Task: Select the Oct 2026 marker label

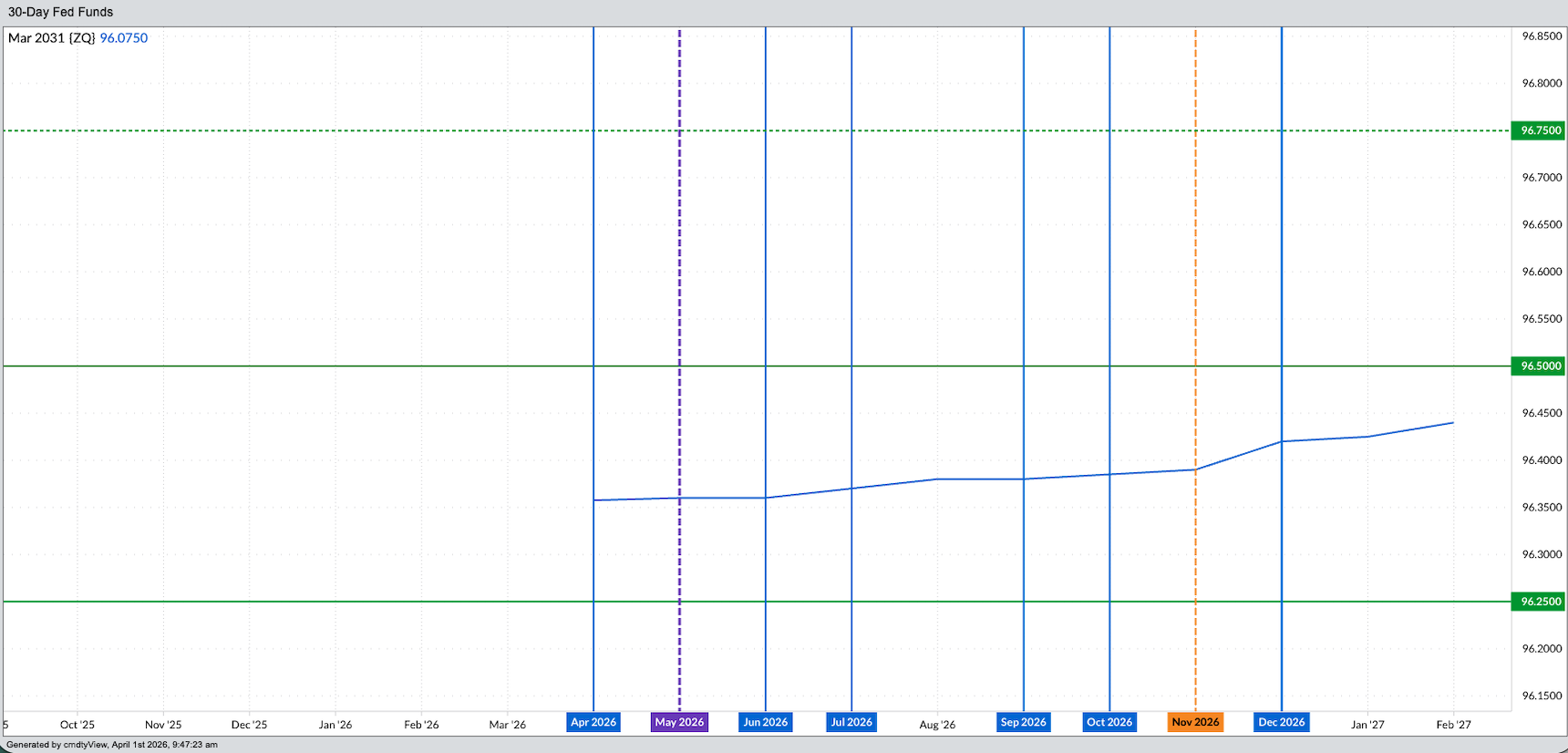Action: click(1109, 722)
